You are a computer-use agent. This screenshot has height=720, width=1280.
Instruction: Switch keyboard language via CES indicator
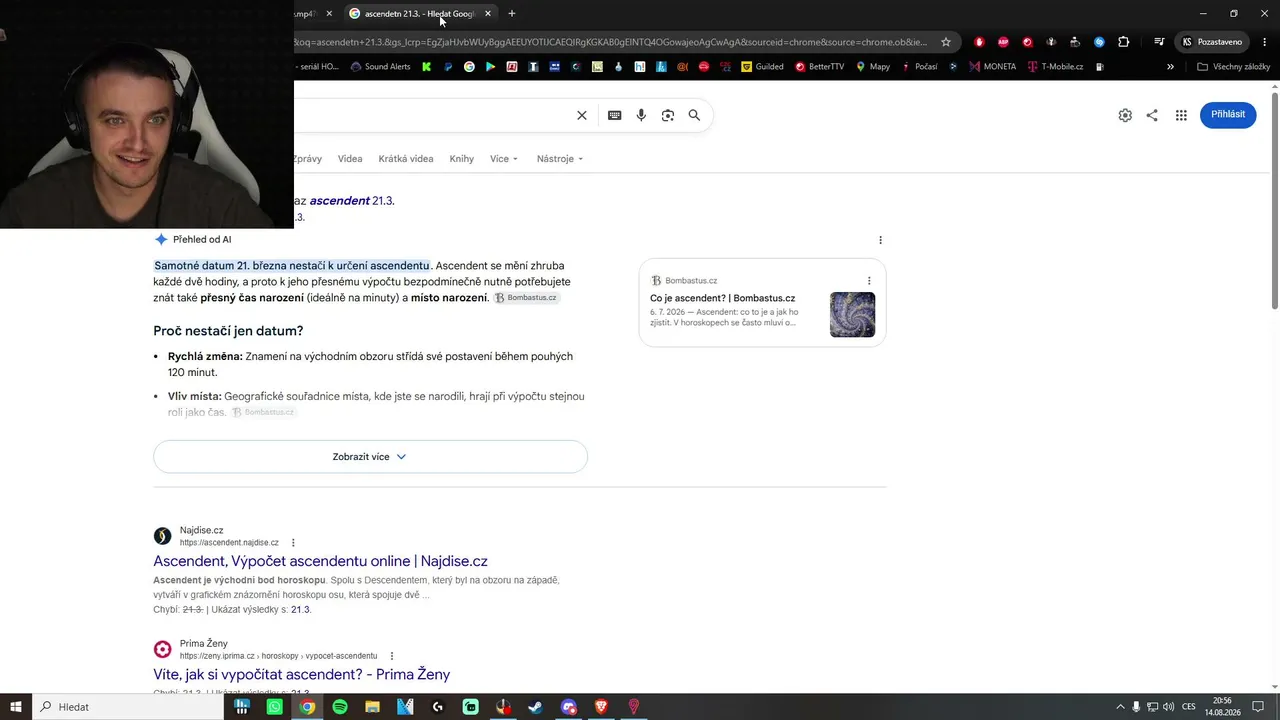tap(1189, 707)
